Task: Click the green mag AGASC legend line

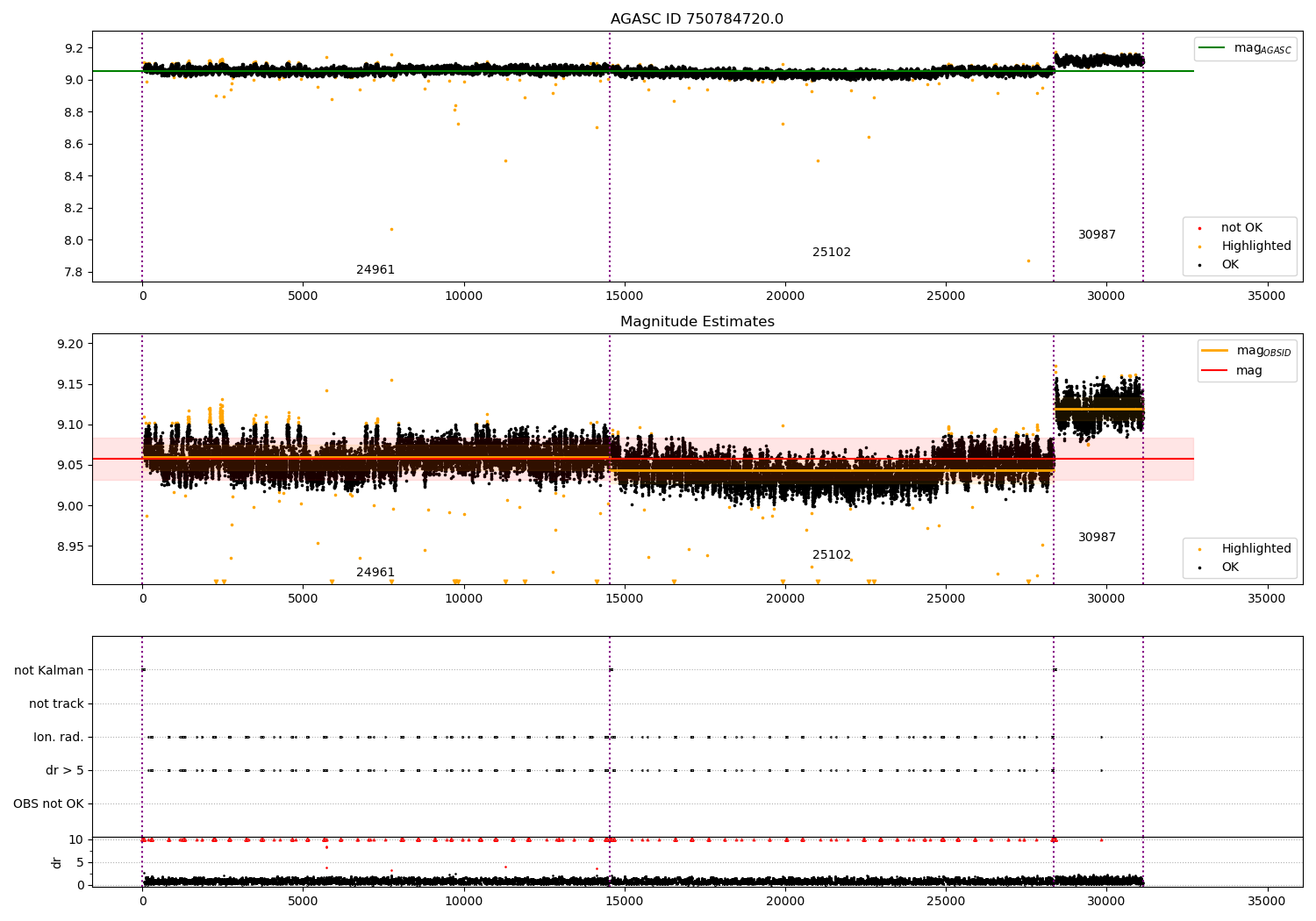Action: tap(1212, 48)
